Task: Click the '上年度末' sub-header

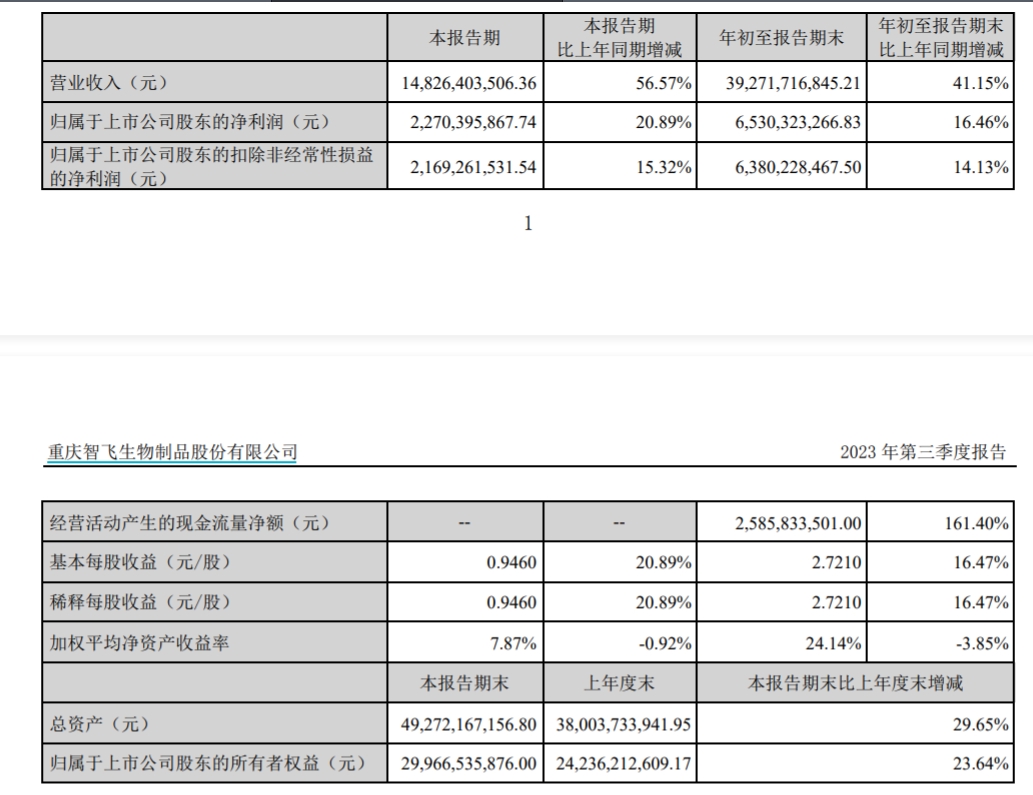Action: coord(619,683)
